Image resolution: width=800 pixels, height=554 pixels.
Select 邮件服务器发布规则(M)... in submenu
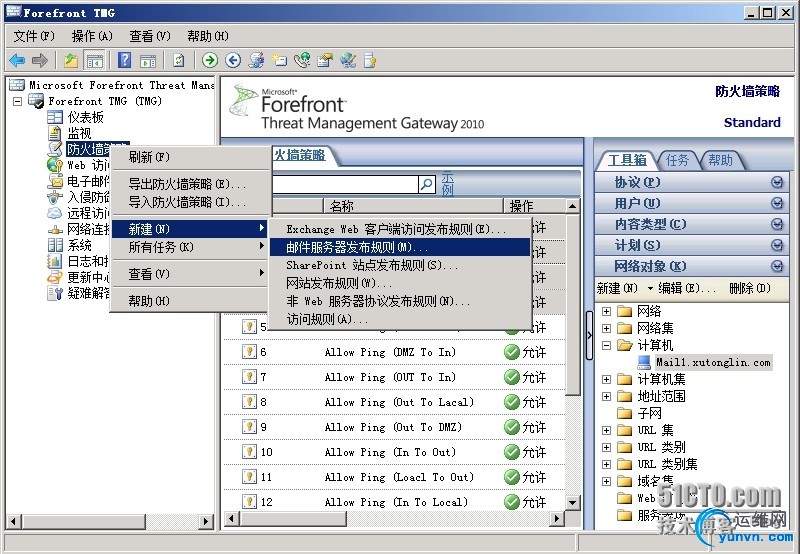(x=400, y=247)
